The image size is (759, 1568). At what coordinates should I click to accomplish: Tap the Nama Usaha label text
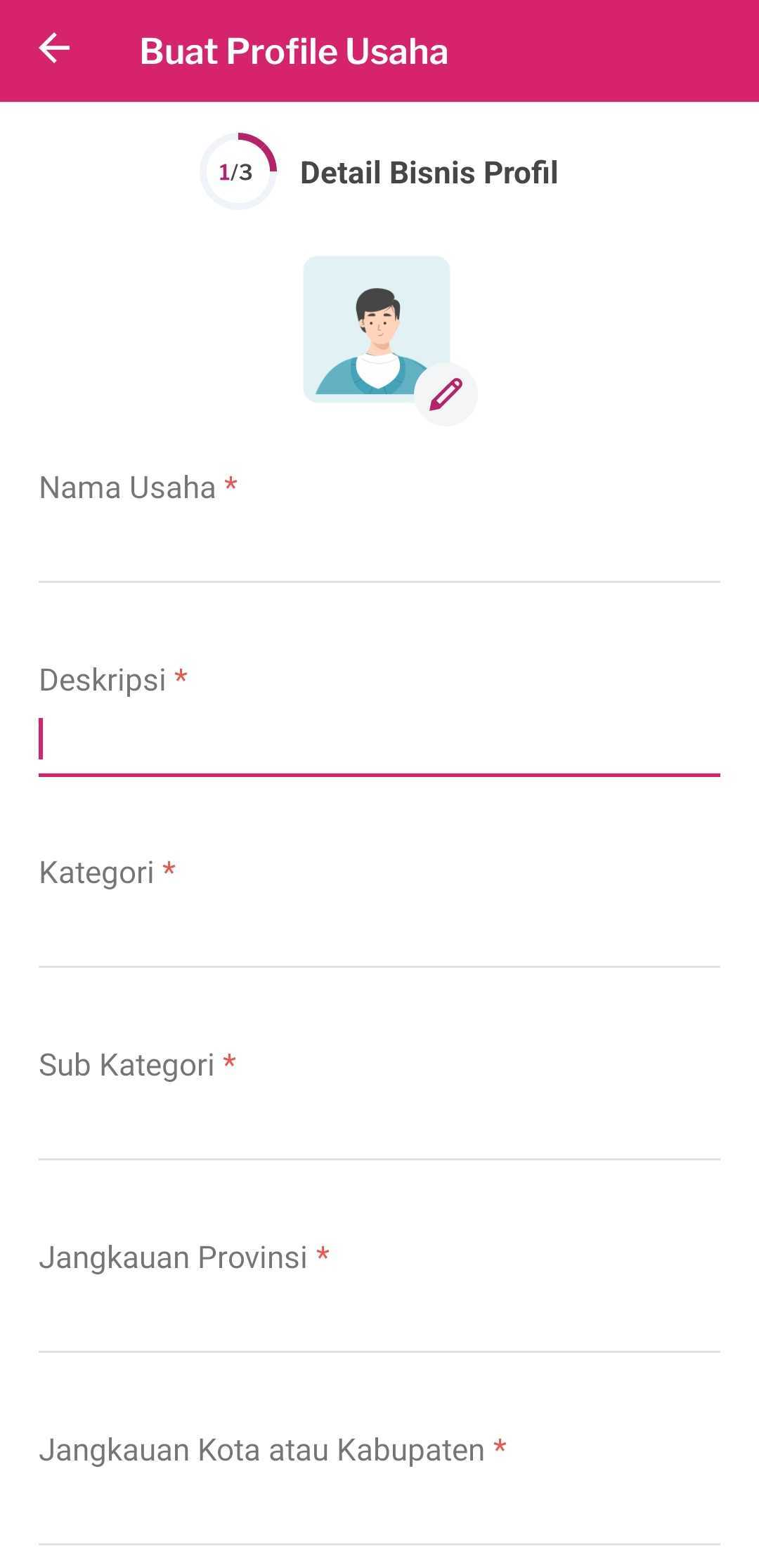coord(127,488)
